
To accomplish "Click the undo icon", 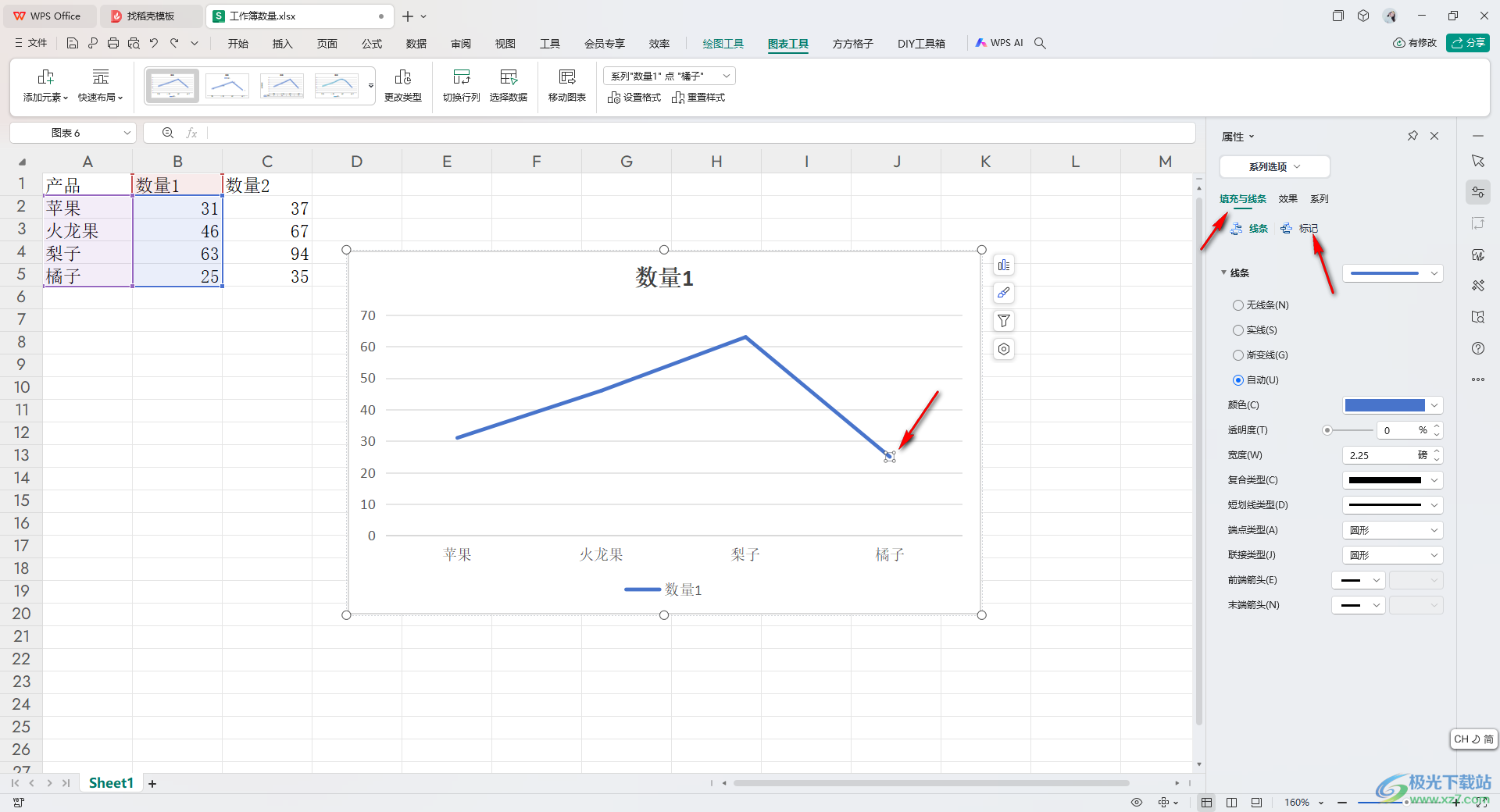I will (154, 43).
